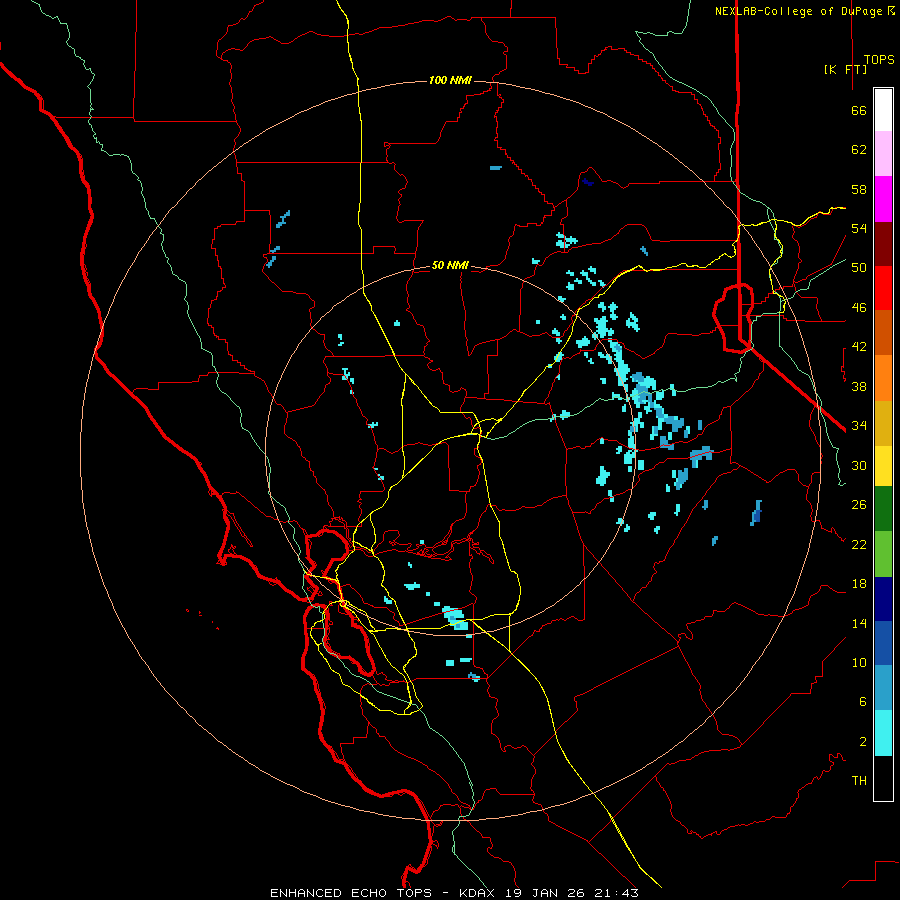Click the light blue 14 K FT swatch
Viewport: 900px width, 900px height.
[883, 688]
